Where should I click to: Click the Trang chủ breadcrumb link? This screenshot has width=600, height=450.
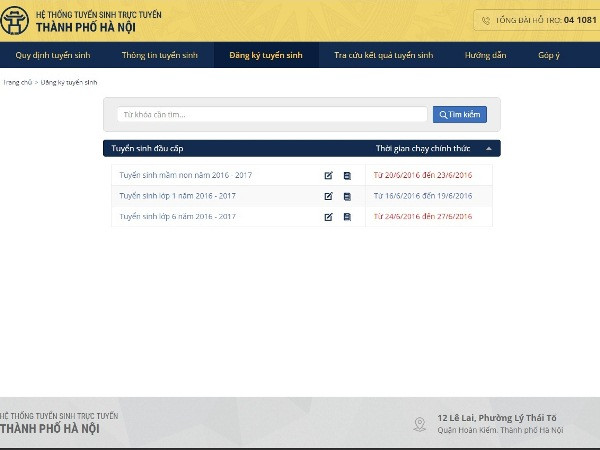coord(17,82)
